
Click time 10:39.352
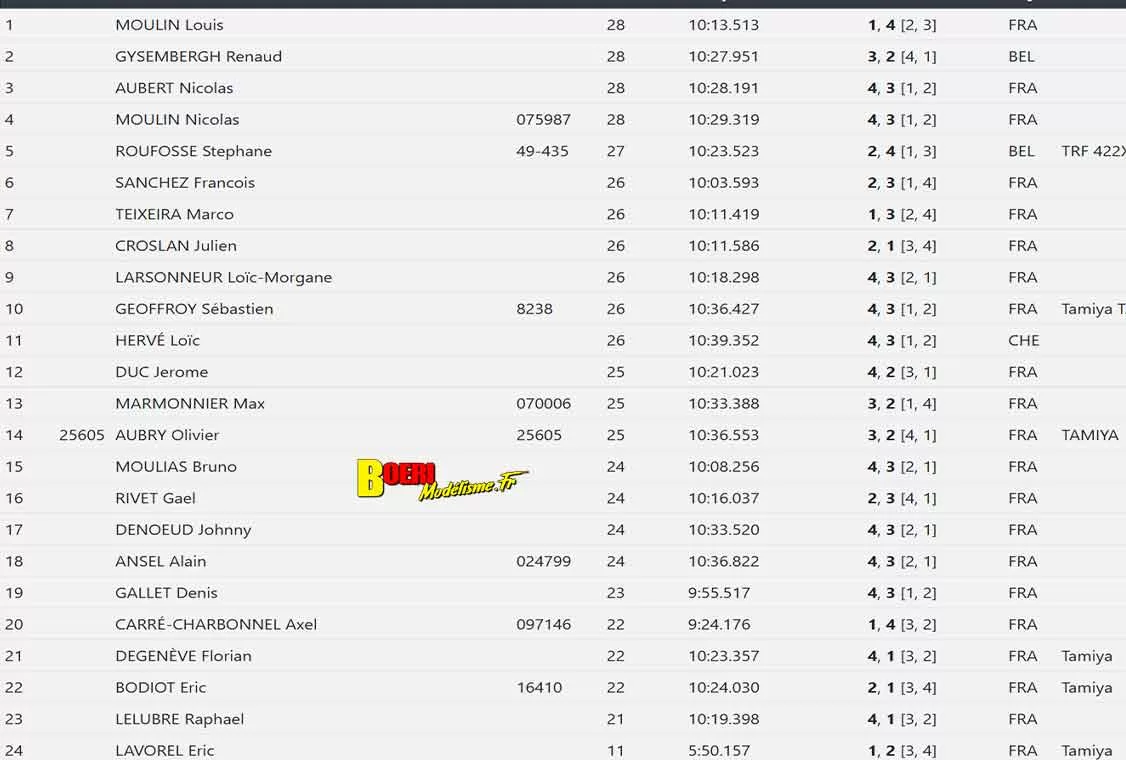(x=723, y=340)
